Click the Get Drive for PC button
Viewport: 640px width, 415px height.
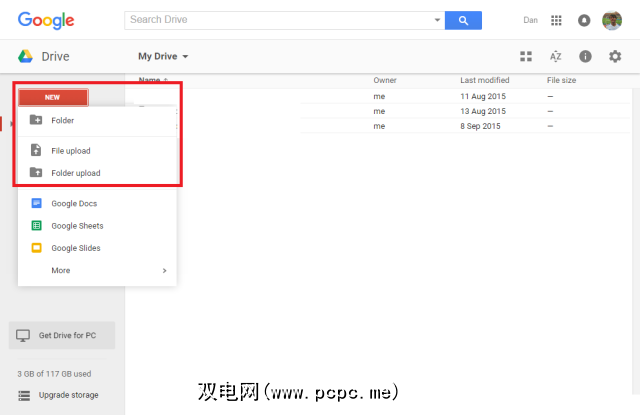click(62, 335)
